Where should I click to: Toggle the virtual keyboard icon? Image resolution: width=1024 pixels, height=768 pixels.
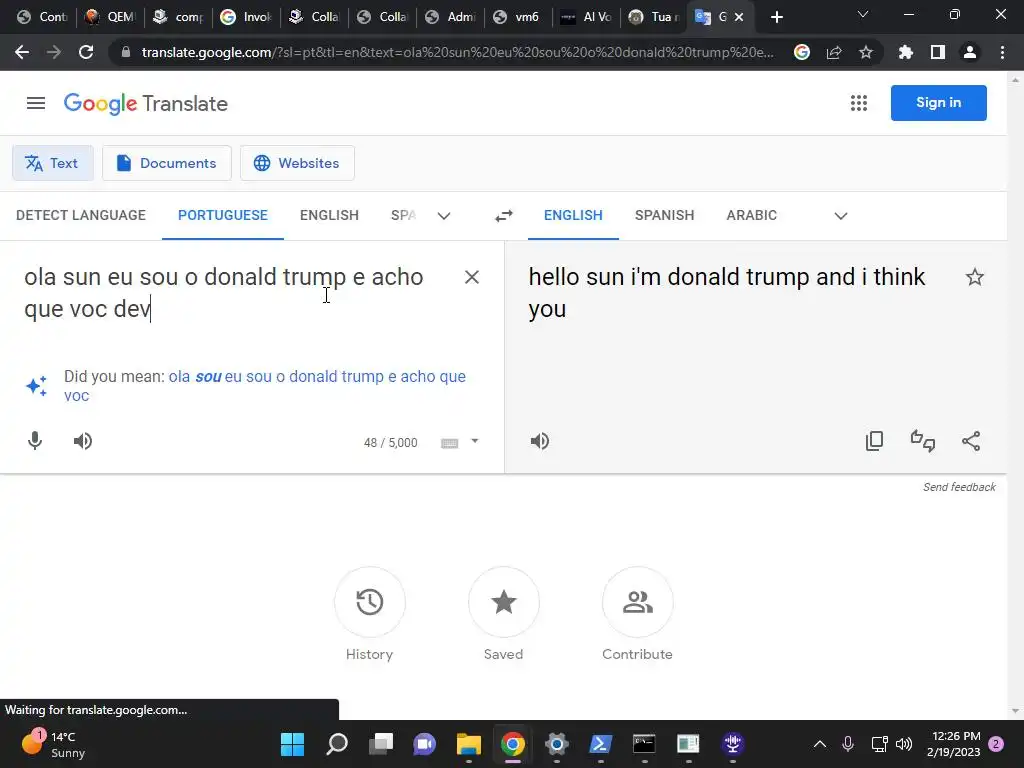tap(449, 443)
